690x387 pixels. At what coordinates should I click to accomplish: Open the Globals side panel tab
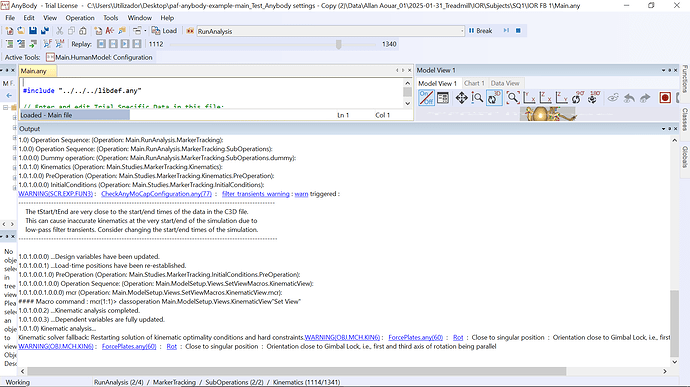tap(685, 157)
